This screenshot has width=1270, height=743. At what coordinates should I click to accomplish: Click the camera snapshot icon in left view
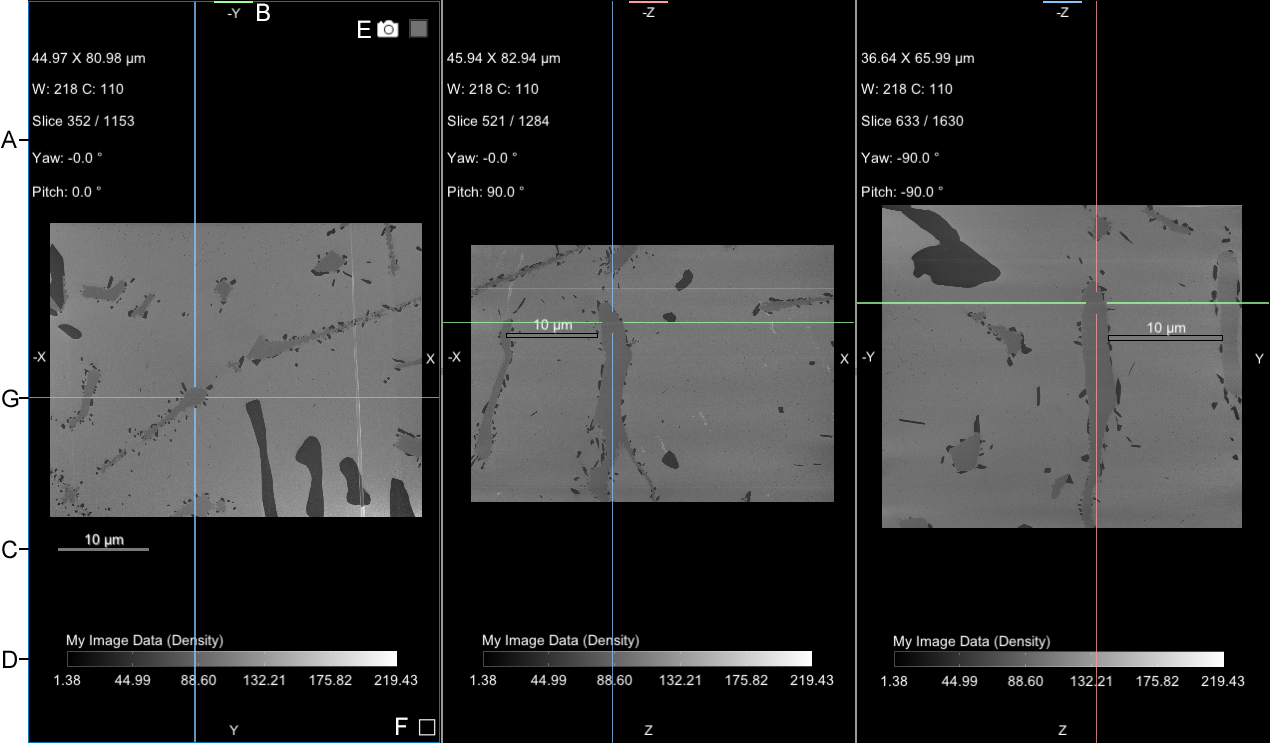388,29
